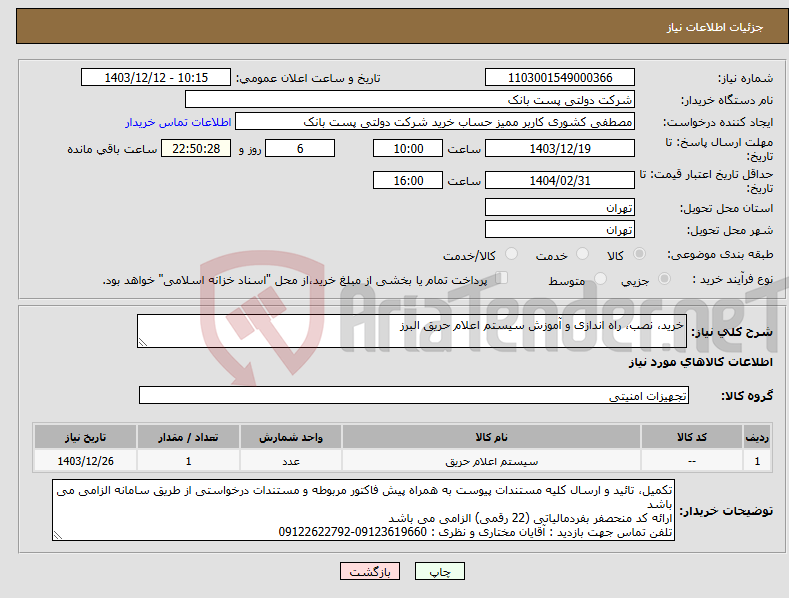Viewport: 789px width, 598px height.
Task: Click the buyer notes text area
Action: (x=363, y=510)
